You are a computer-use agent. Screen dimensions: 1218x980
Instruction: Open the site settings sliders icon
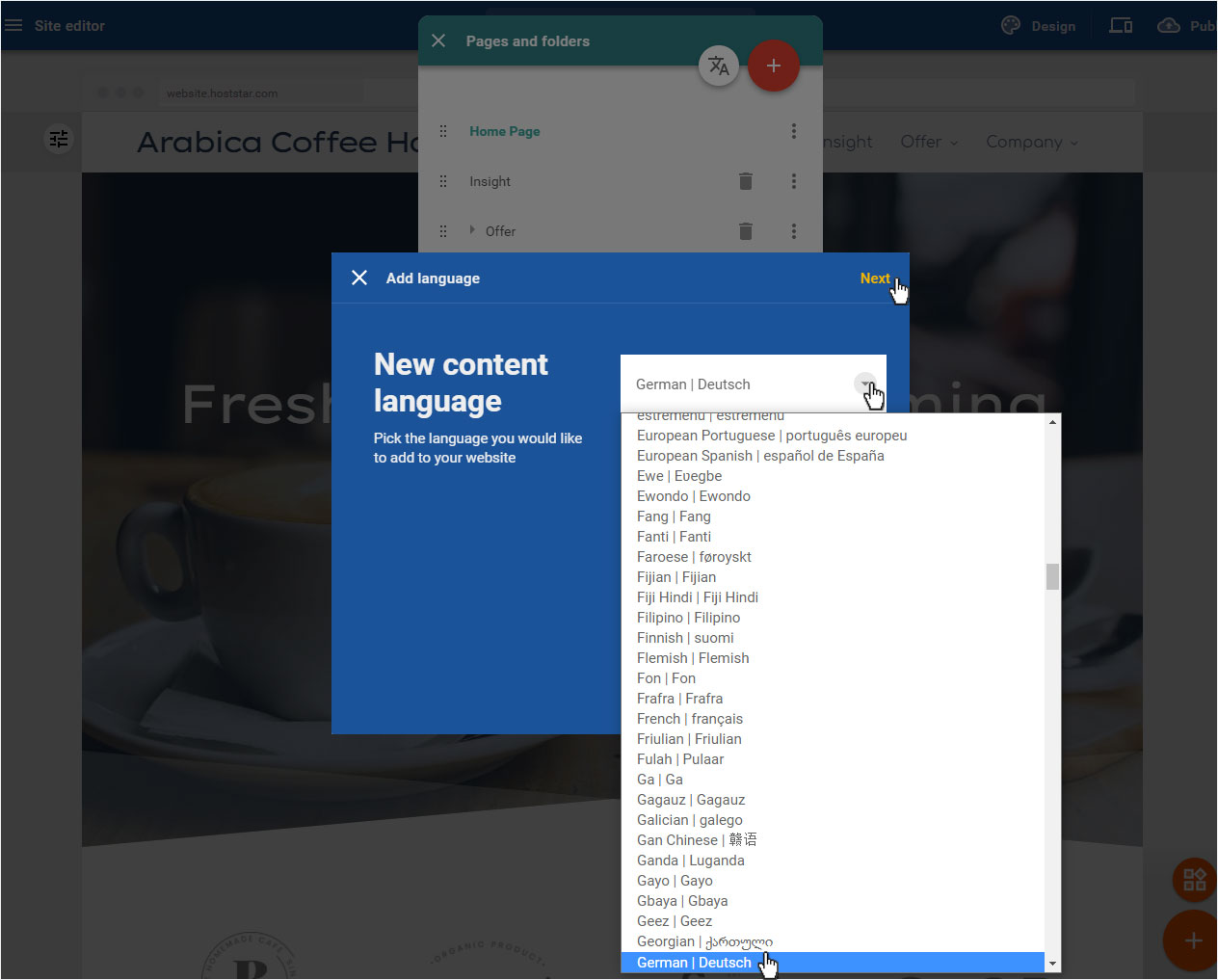(59, 139)
